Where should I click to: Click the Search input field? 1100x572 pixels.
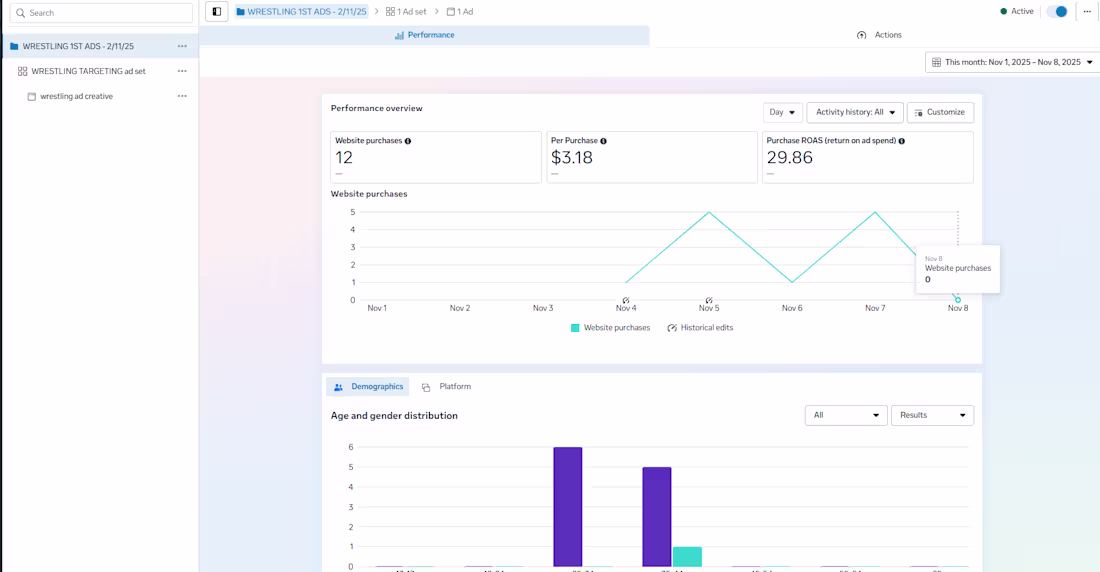(102, 13)
